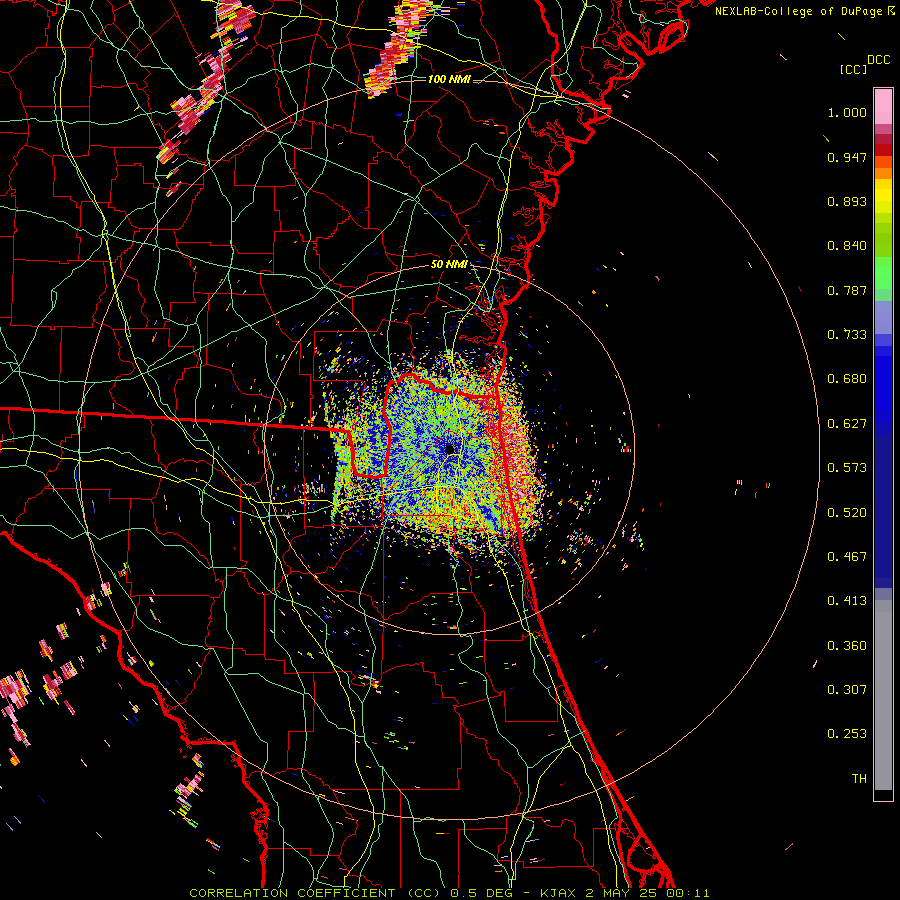900x900 pixels.
Task: Click the pink segment atop the color bar
Action: tap(883, 106)
